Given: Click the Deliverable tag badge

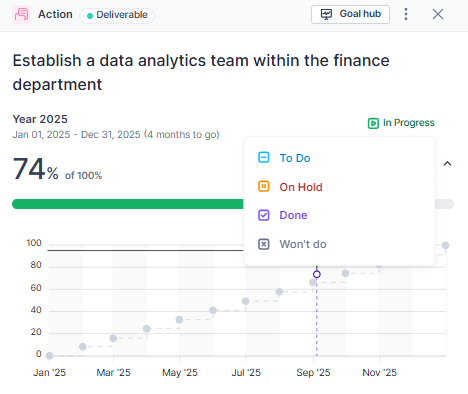Looking at the screenshot, I should click(x=117, y=15).
